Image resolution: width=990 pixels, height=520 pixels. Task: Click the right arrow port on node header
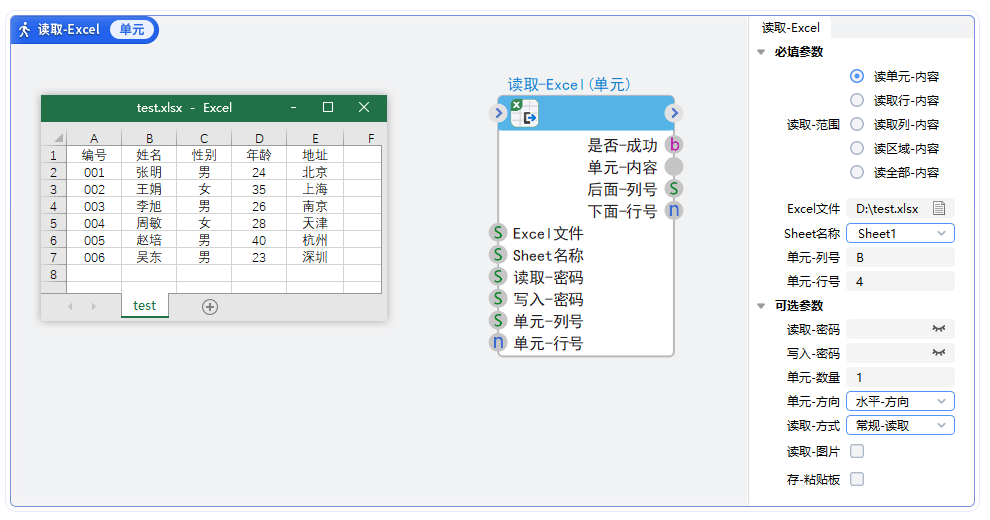point(674,113)
